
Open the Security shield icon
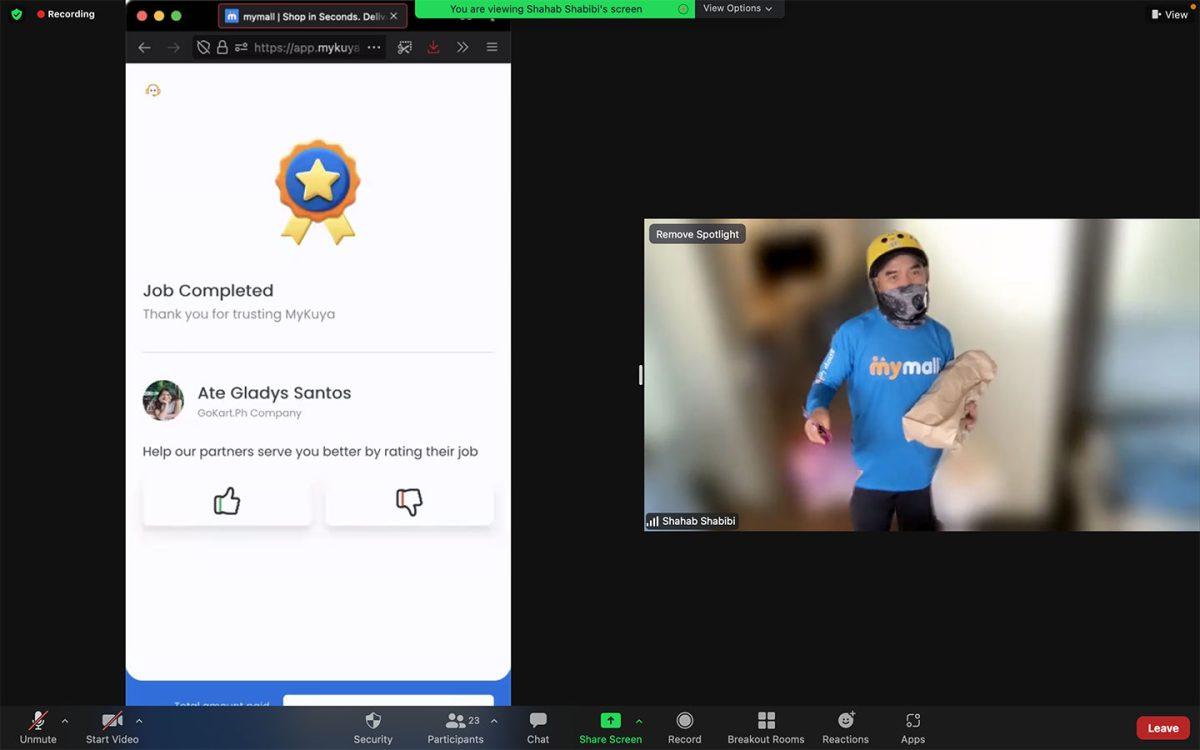click(373, 721)
